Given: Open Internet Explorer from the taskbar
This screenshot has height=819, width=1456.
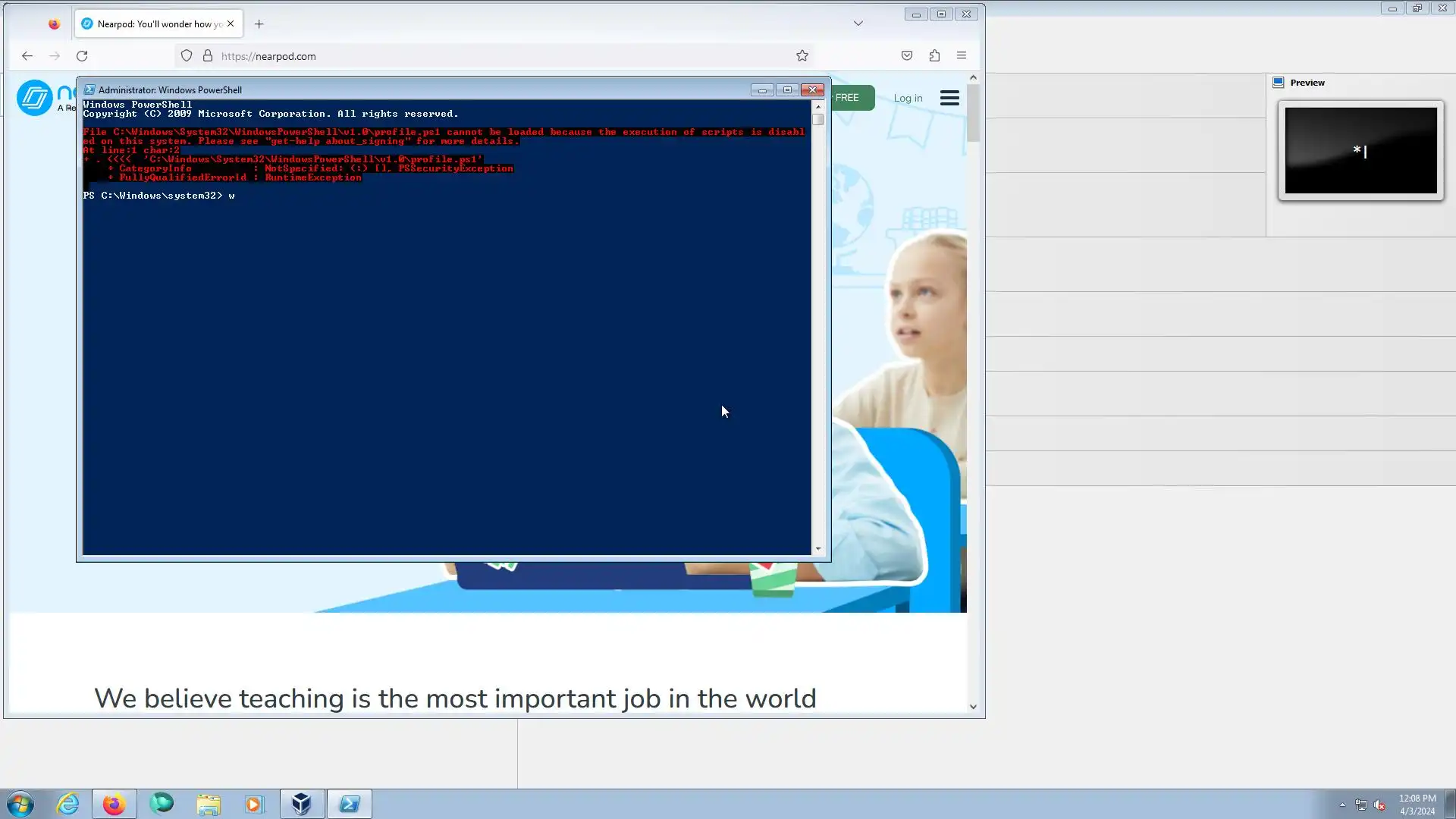Looking at the screenshot, I should [68, 804].
